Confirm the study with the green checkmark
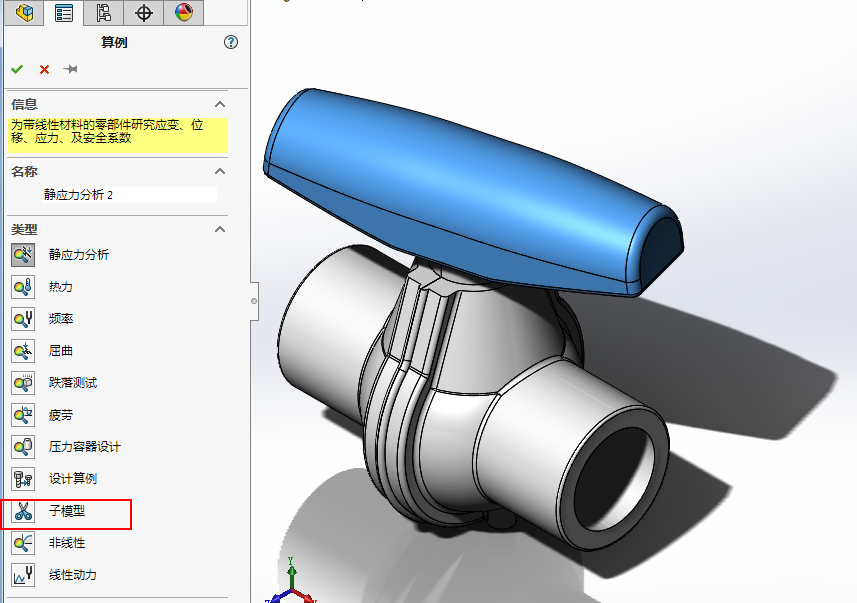The height and width of the screenshot is (603, 857). tap(17, 69)
